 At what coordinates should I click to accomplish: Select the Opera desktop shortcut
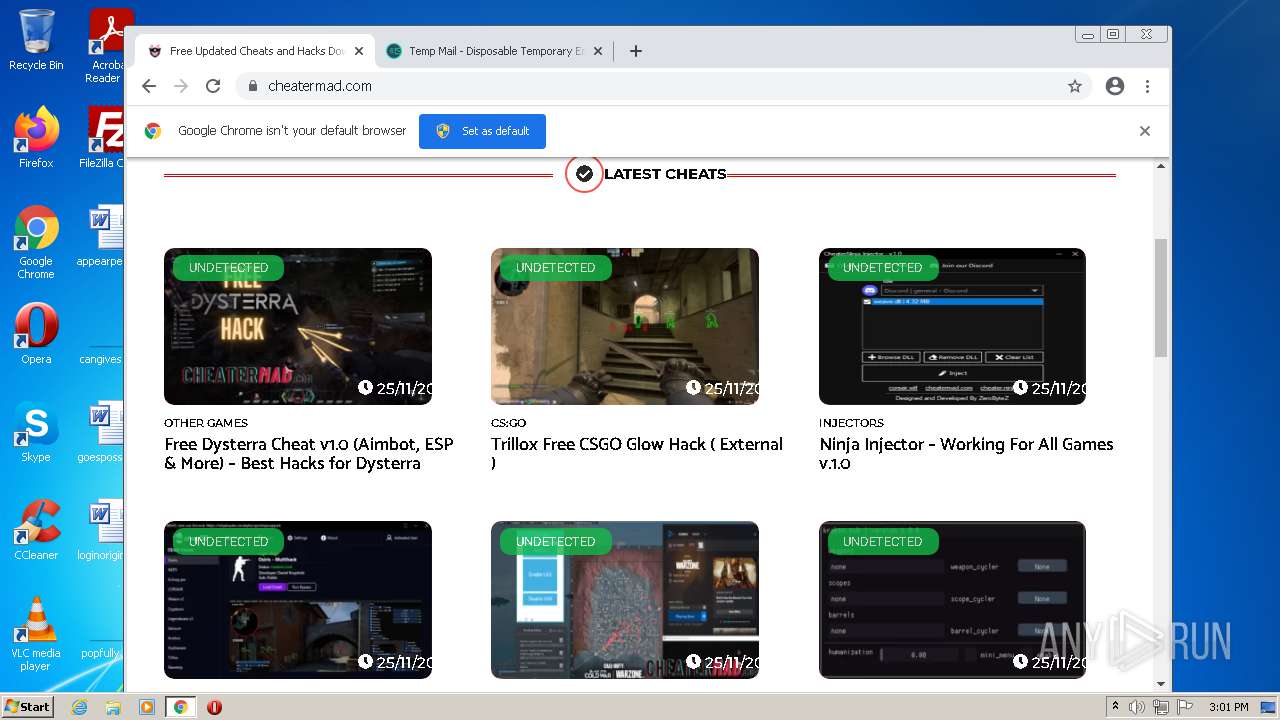point(36,334)
